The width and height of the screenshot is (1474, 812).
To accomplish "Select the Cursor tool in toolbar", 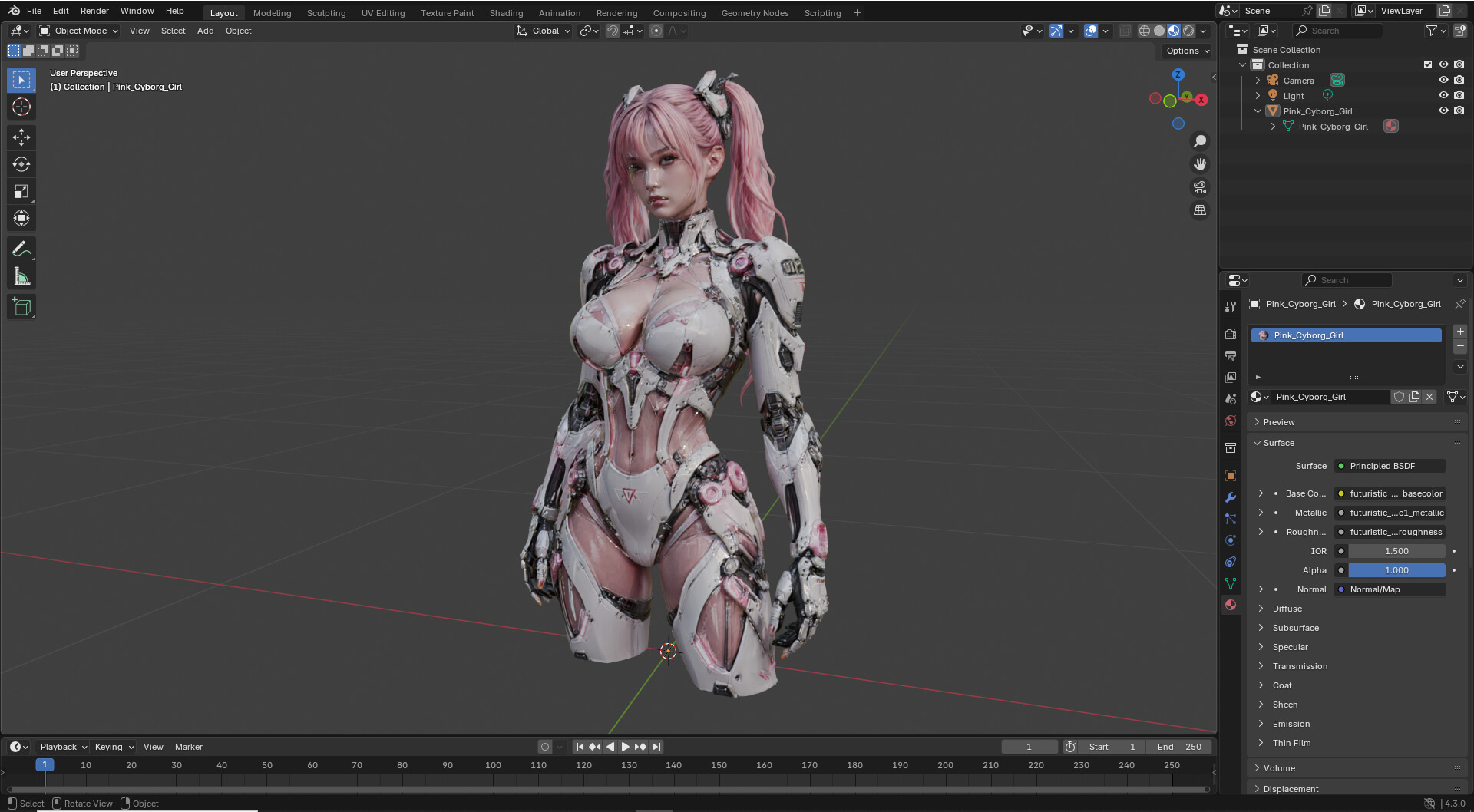I will click(x=21, y=107).
